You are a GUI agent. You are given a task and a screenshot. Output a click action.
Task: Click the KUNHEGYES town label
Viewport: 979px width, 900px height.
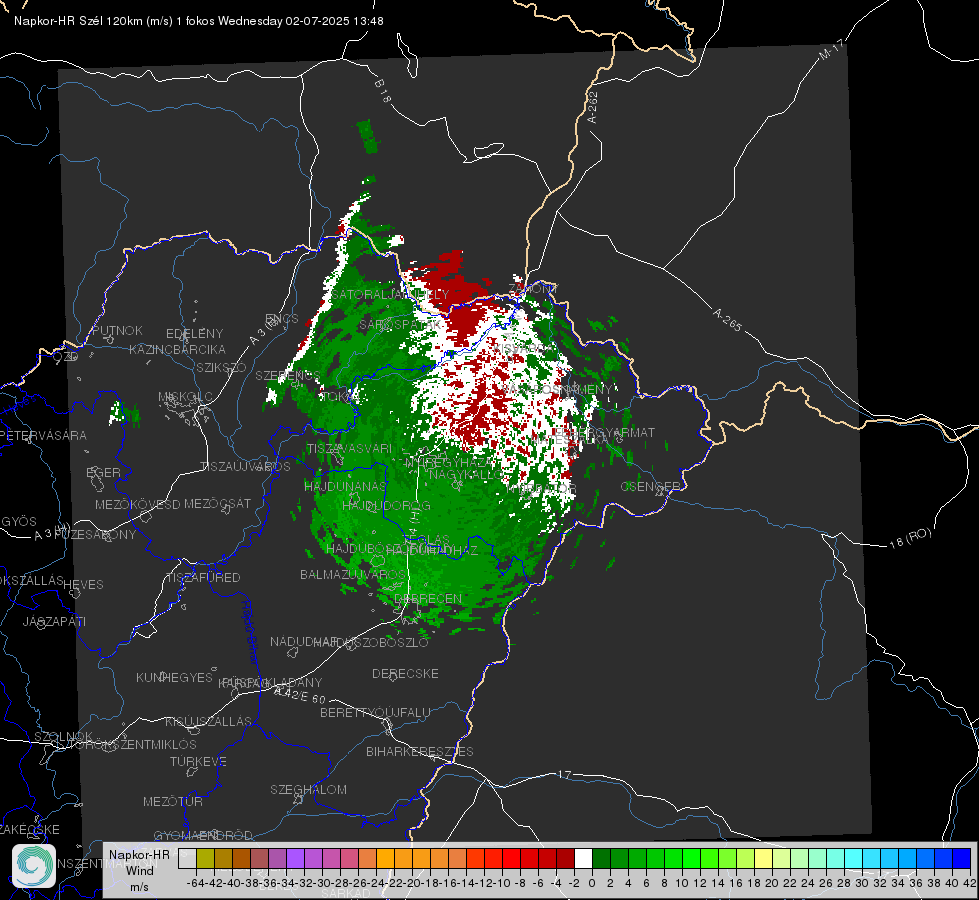pyautogui.click(x=174, y=678)
